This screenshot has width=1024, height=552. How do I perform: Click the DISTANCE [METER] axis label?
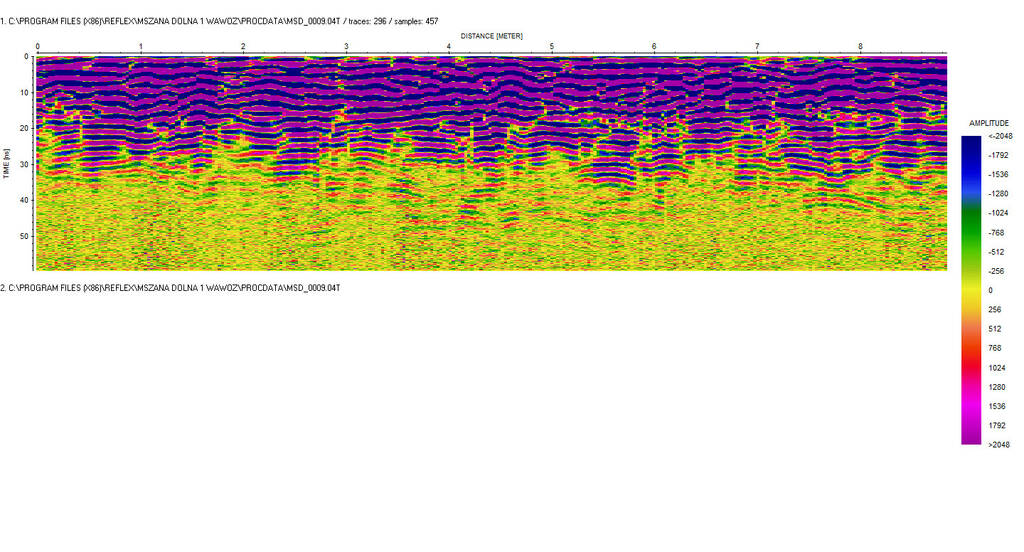pos(491,36)
